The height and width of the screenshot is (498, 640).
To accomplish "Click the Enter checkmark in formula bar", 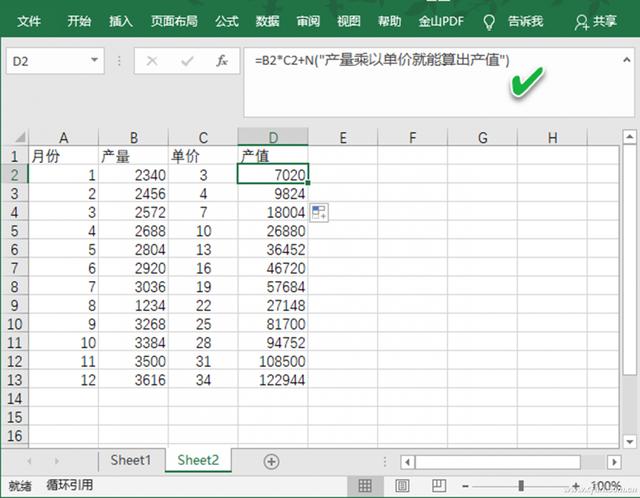I will [187, 61].
